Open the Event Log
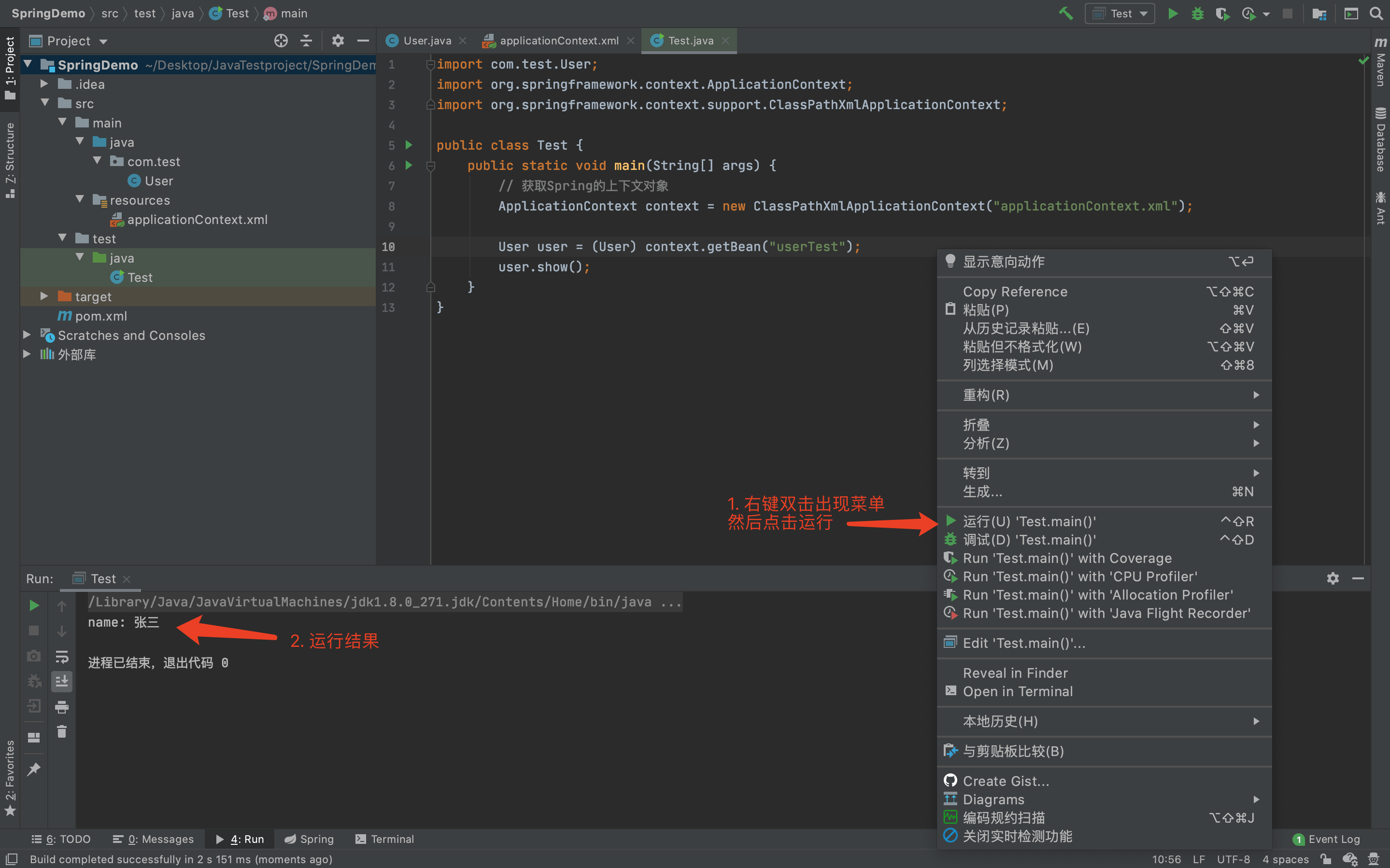 coord(1326,840)
